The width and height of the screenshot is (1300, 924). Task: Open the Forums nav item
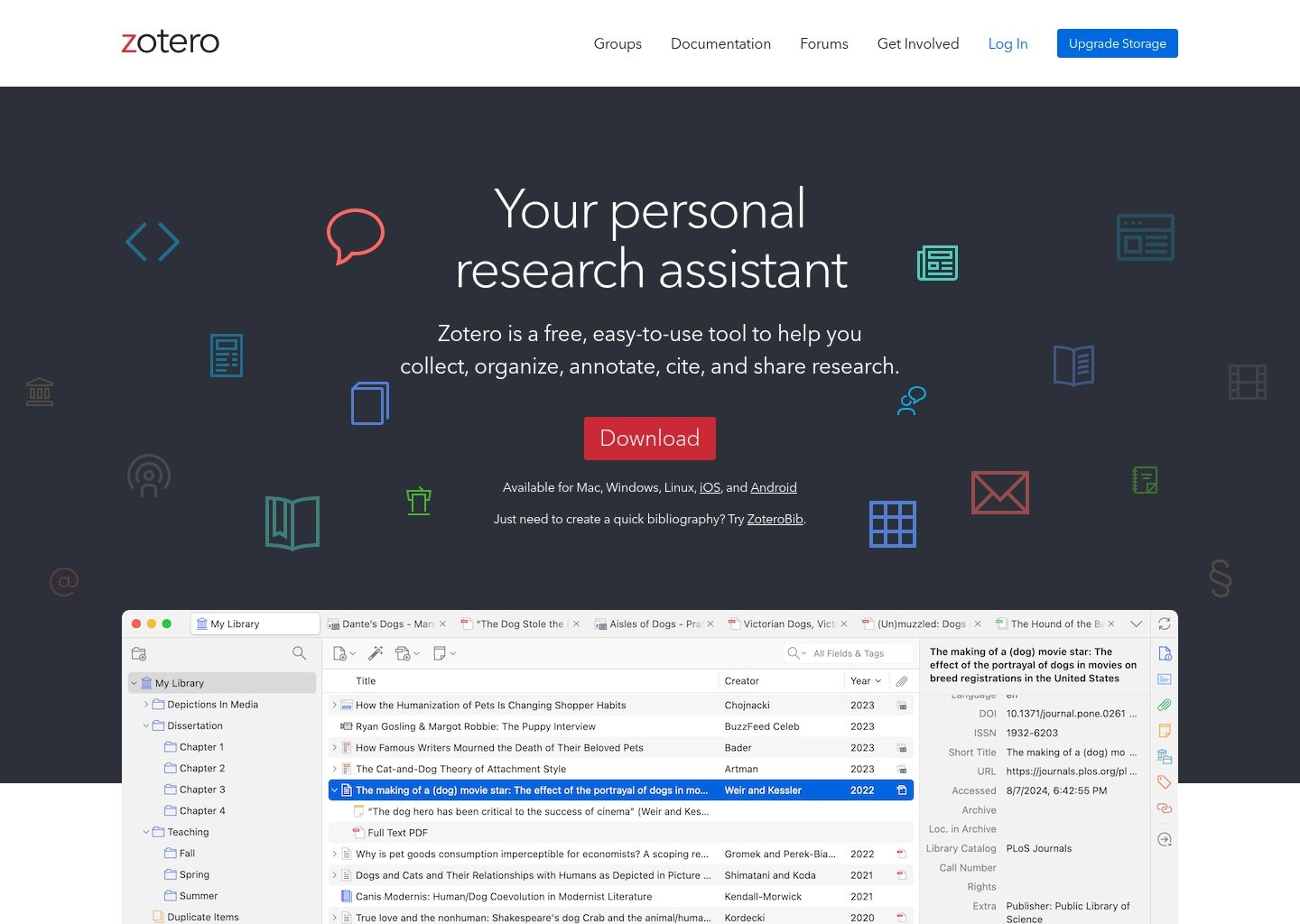pos(824,43)
